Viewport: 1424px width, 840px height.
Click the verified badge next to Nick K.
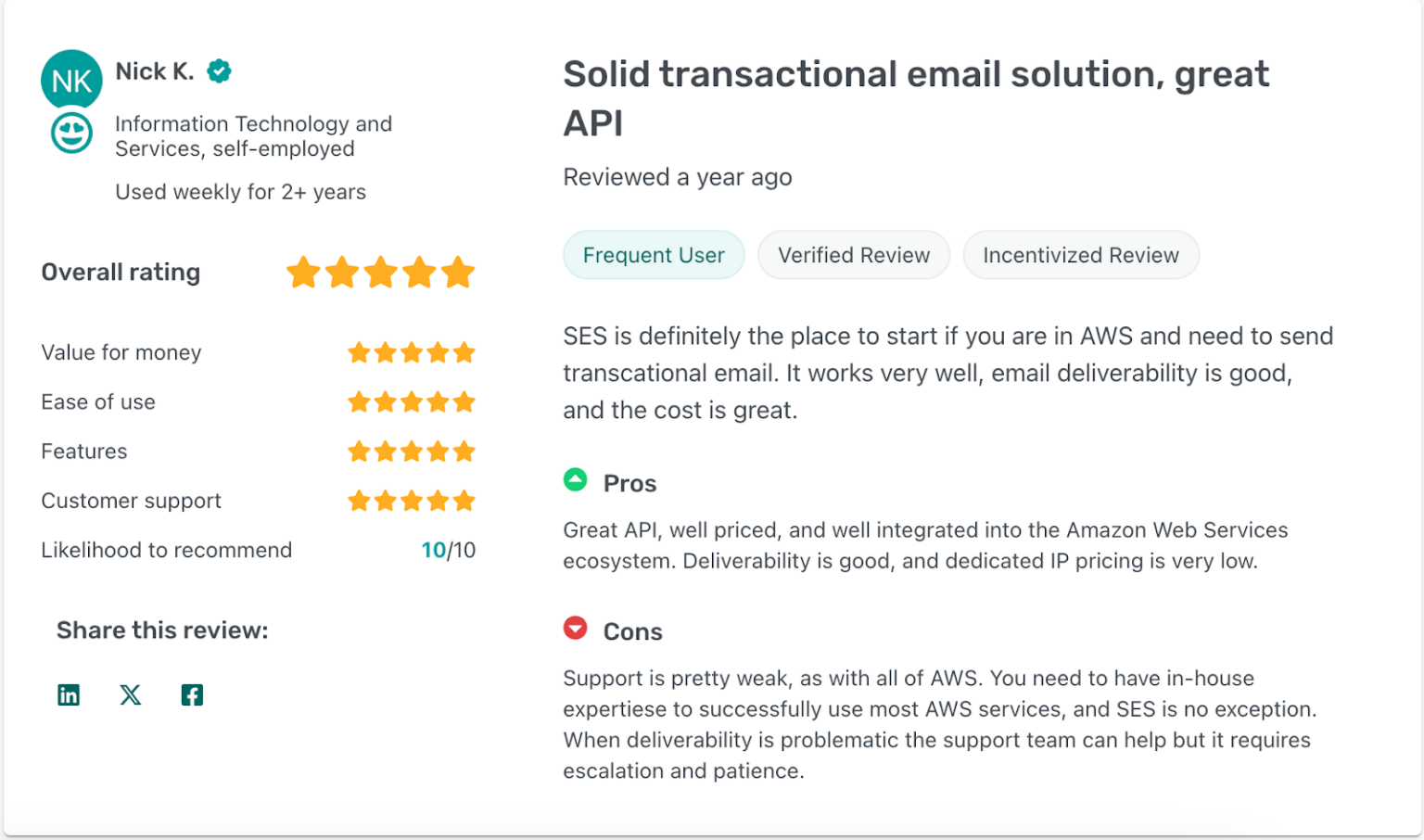point(218,69)
